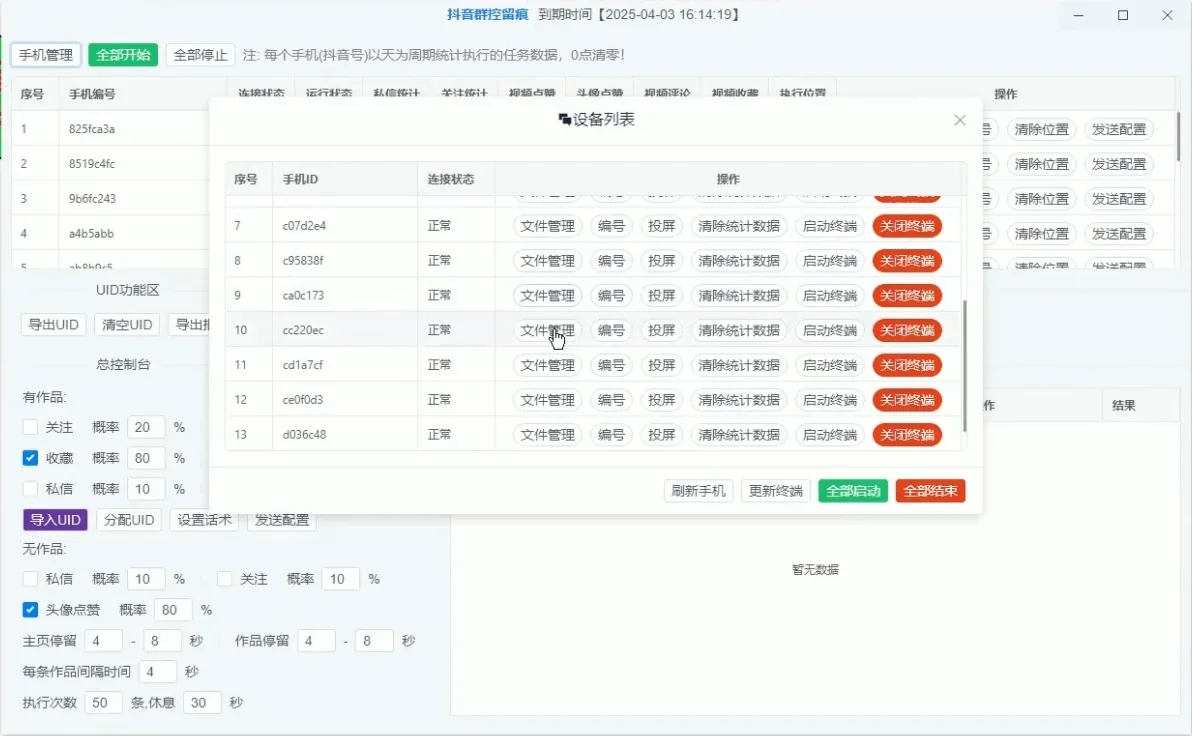Image resolution: width=1192 pixels, height=736 pixels.
Task: Click 发送配置 for phone 8519c4fc row
Action: click(1119, 164)
